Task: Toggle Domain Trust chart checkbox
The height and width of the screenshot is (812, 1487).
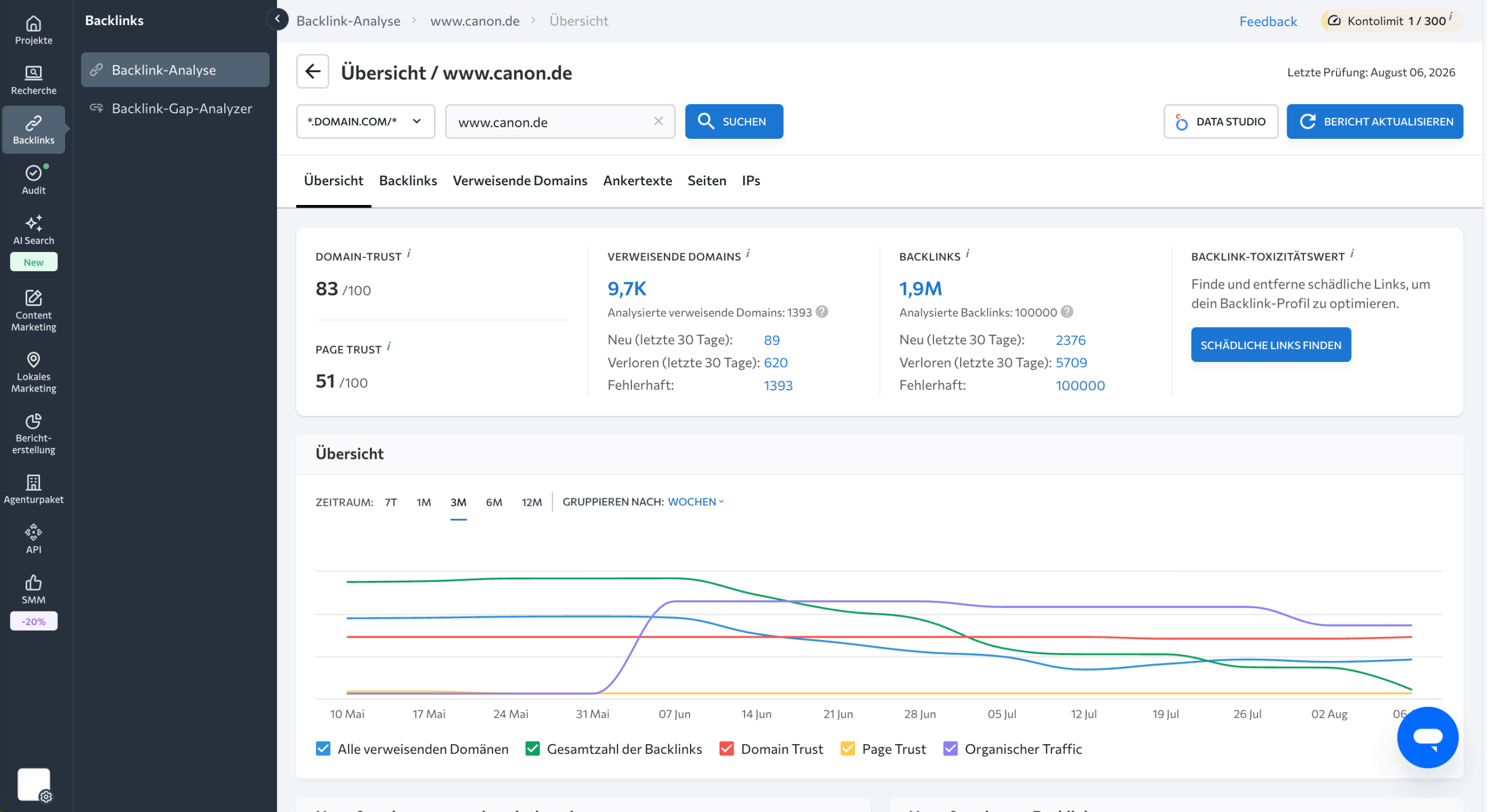Action: (726, 748)
